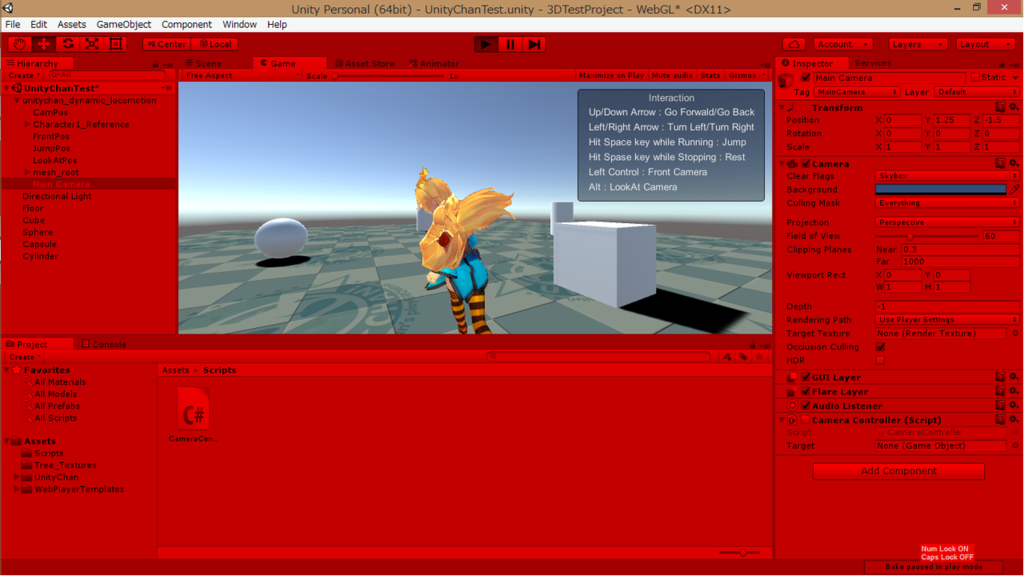Open the Layers dropdown in toolbar
The image size is (1024, 576).
click(x=917, y=44)
